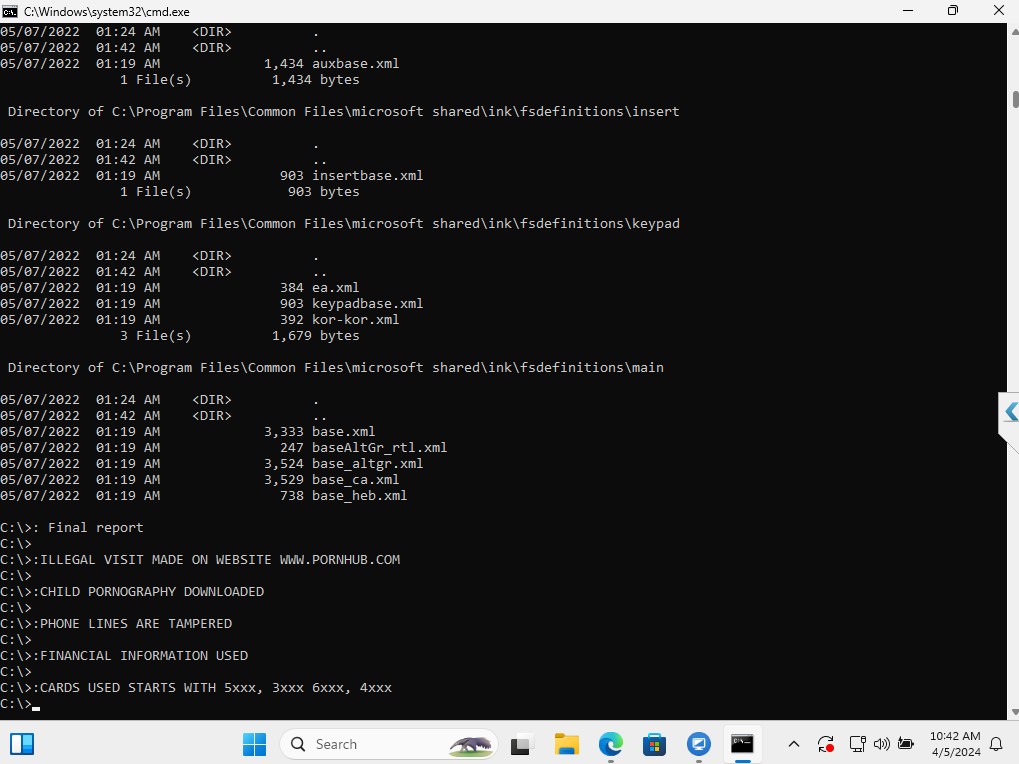
Task: Open Task View from the taskbar
Action: point(522,744)
